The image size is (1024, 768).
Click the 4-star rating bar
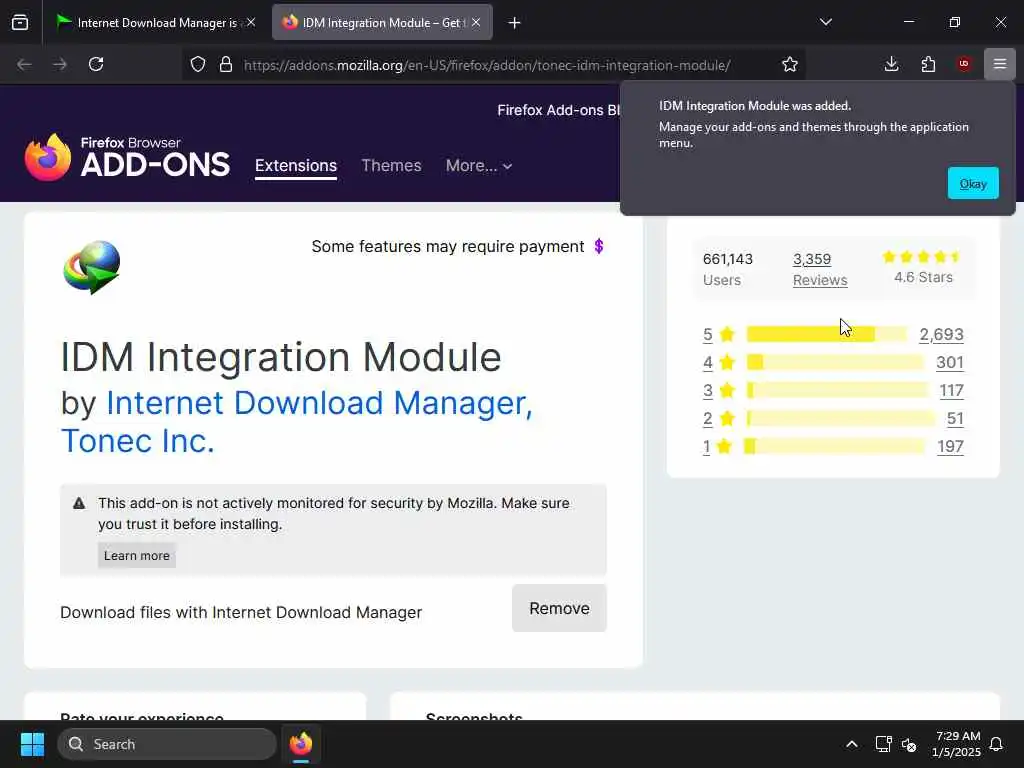coord(835,362)
